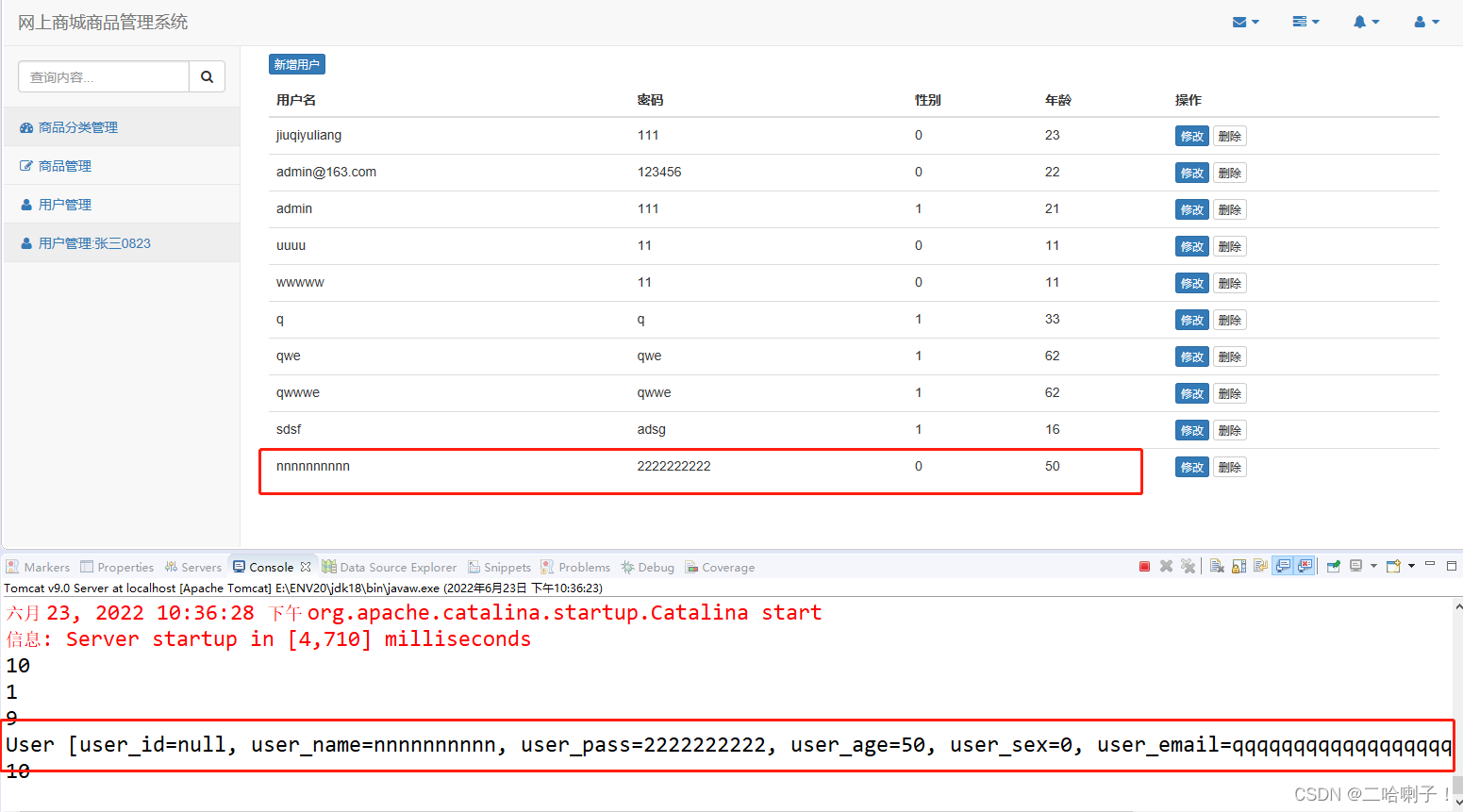This screenshot has width=1463, height=812.
Task: Click the 密码 column header
Action: click(650, 100)
